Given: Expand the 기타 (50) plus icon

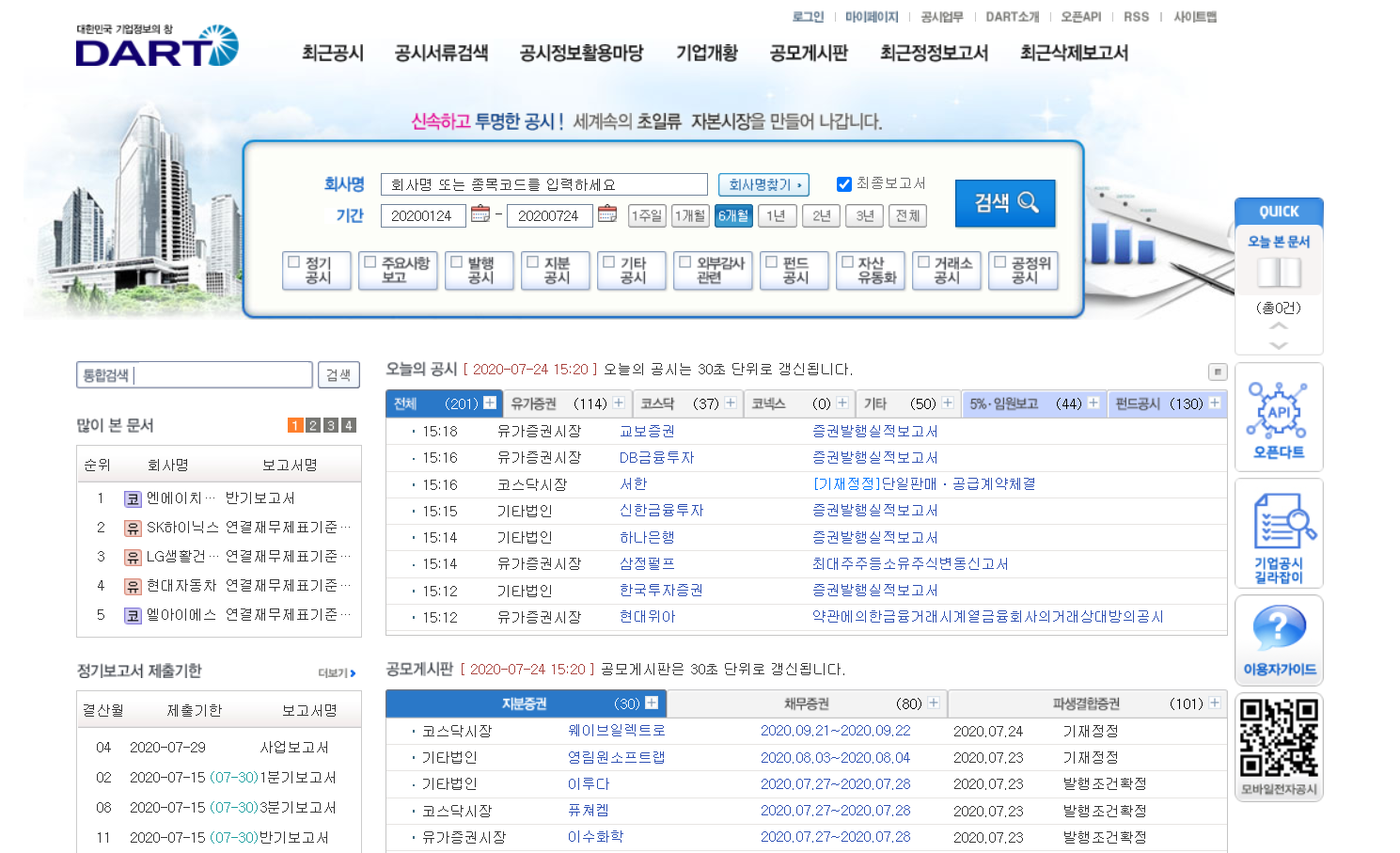Looking at the screenshot, I should (x=948, y=403).
